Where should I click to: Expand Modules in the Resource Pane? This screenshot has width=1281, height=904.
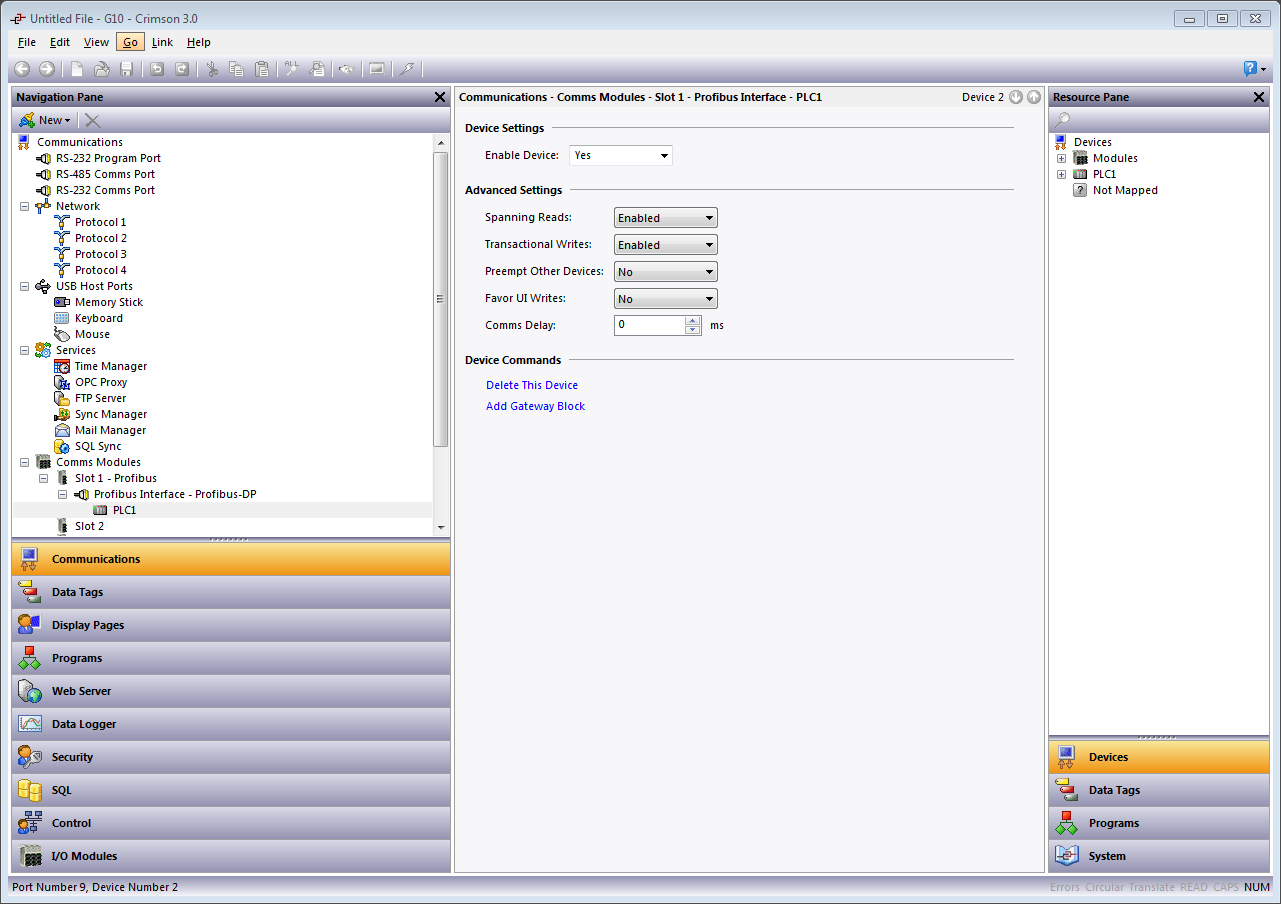(x=1061, y=158)
